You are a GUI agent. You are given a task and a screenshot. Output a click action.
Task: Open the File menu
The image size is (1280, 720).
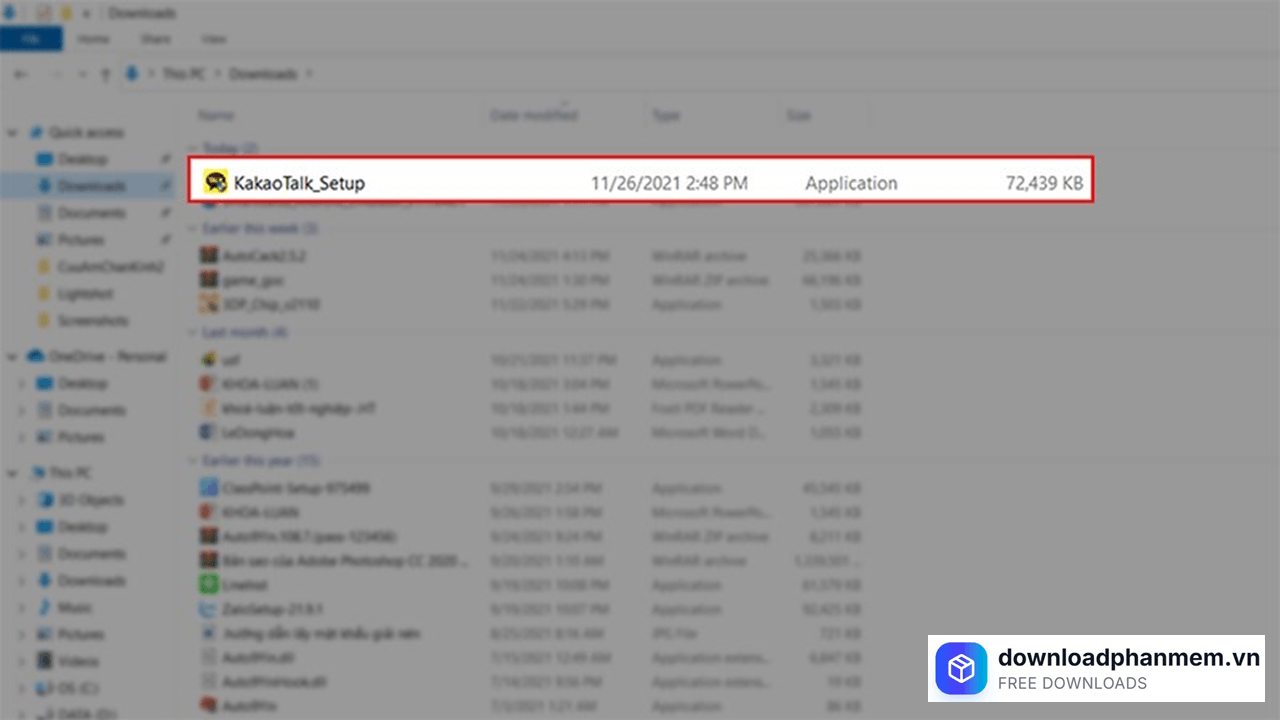coord(31,39)
